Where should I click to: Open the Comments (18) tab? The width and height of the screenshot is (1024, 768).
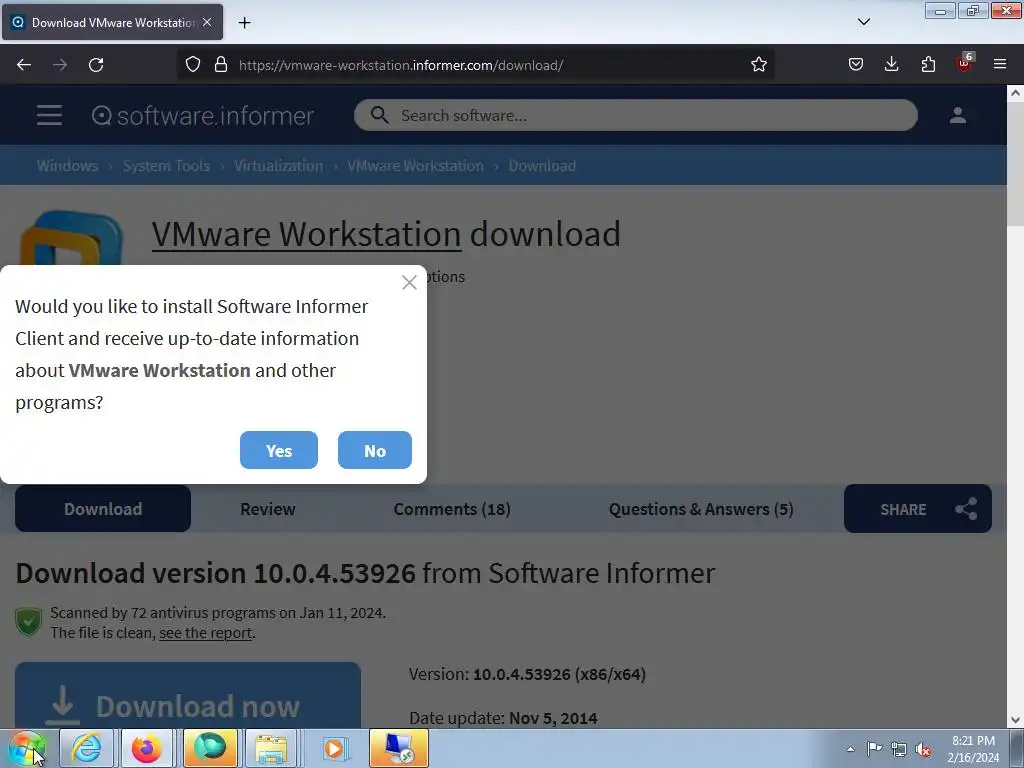[x=452, y=509]
